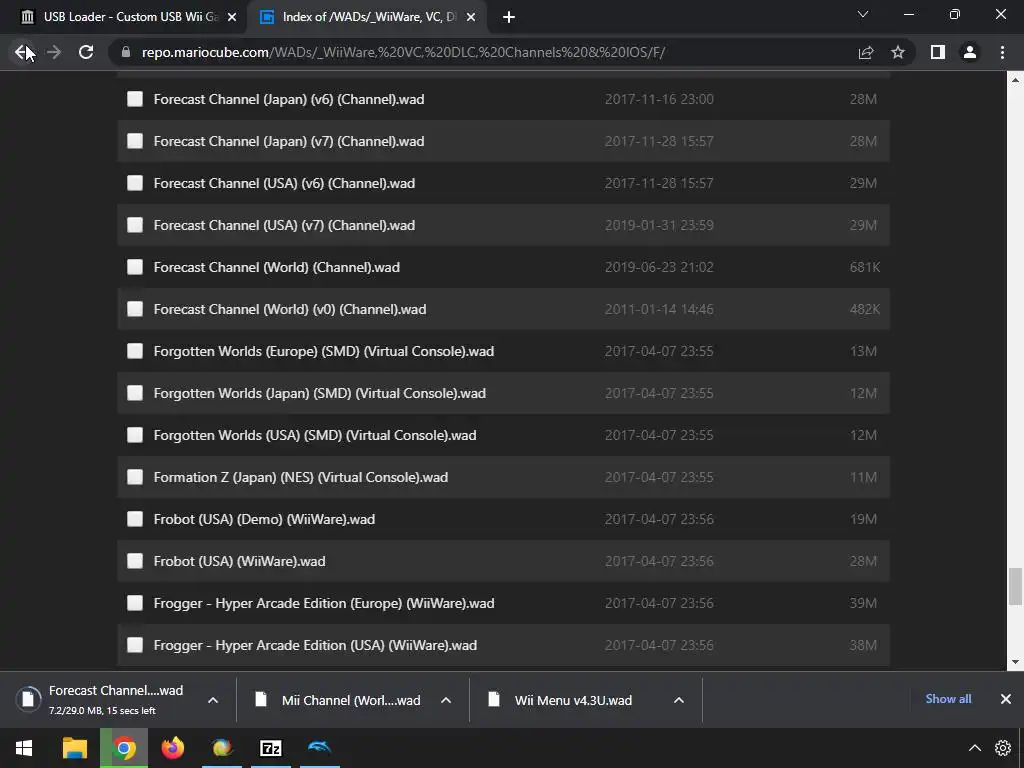
Task: Close the USB Loader tab
Action: [232, 17]
